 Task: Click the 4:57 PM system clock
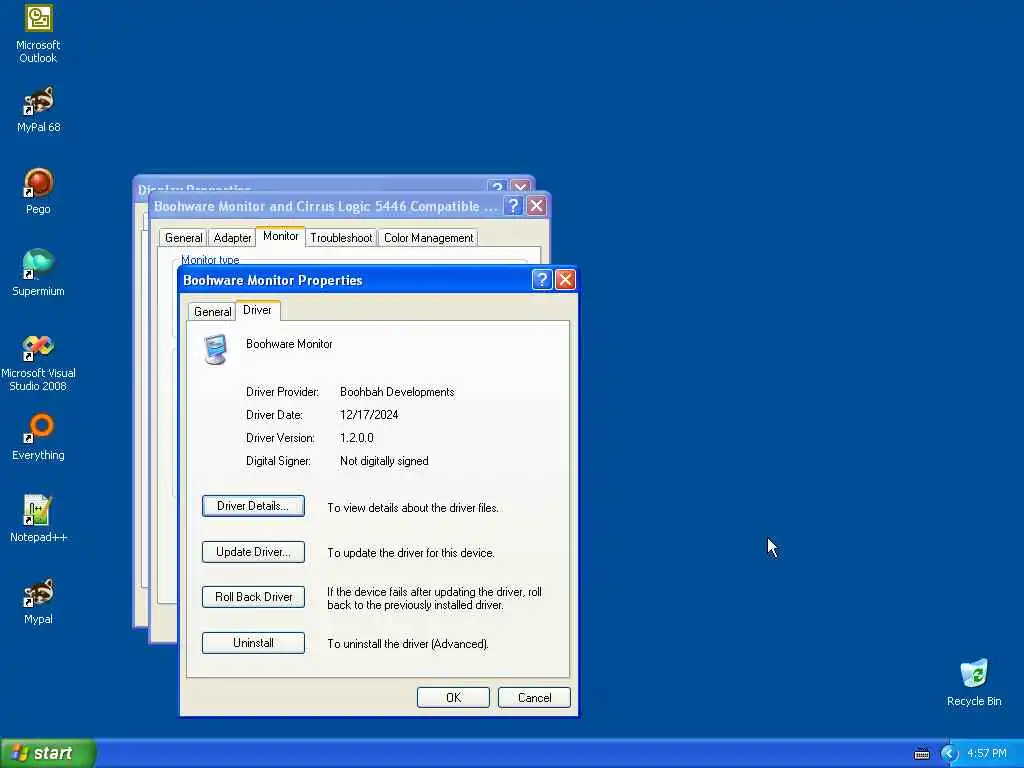[x=987, y=754]
